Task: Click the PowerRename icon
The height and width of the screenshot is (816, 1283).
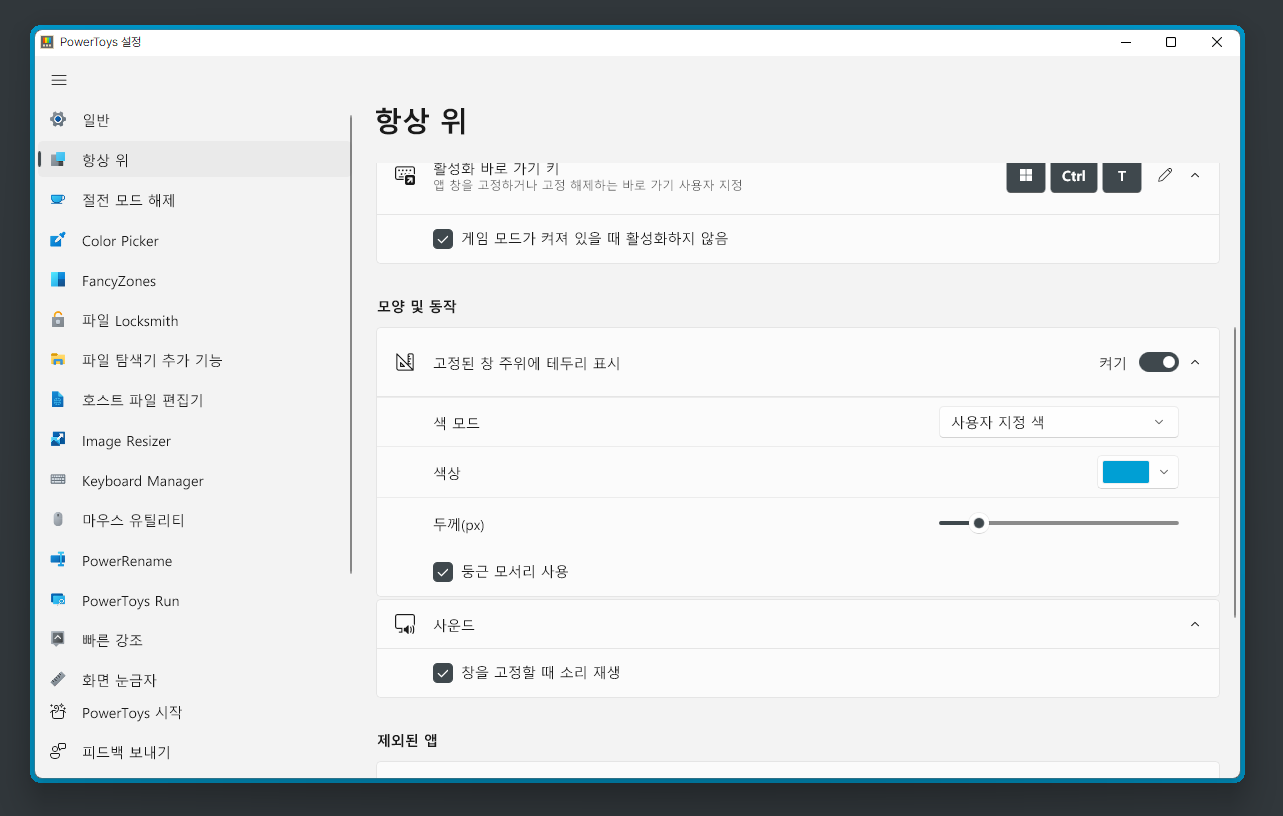Action: point(58,560)
